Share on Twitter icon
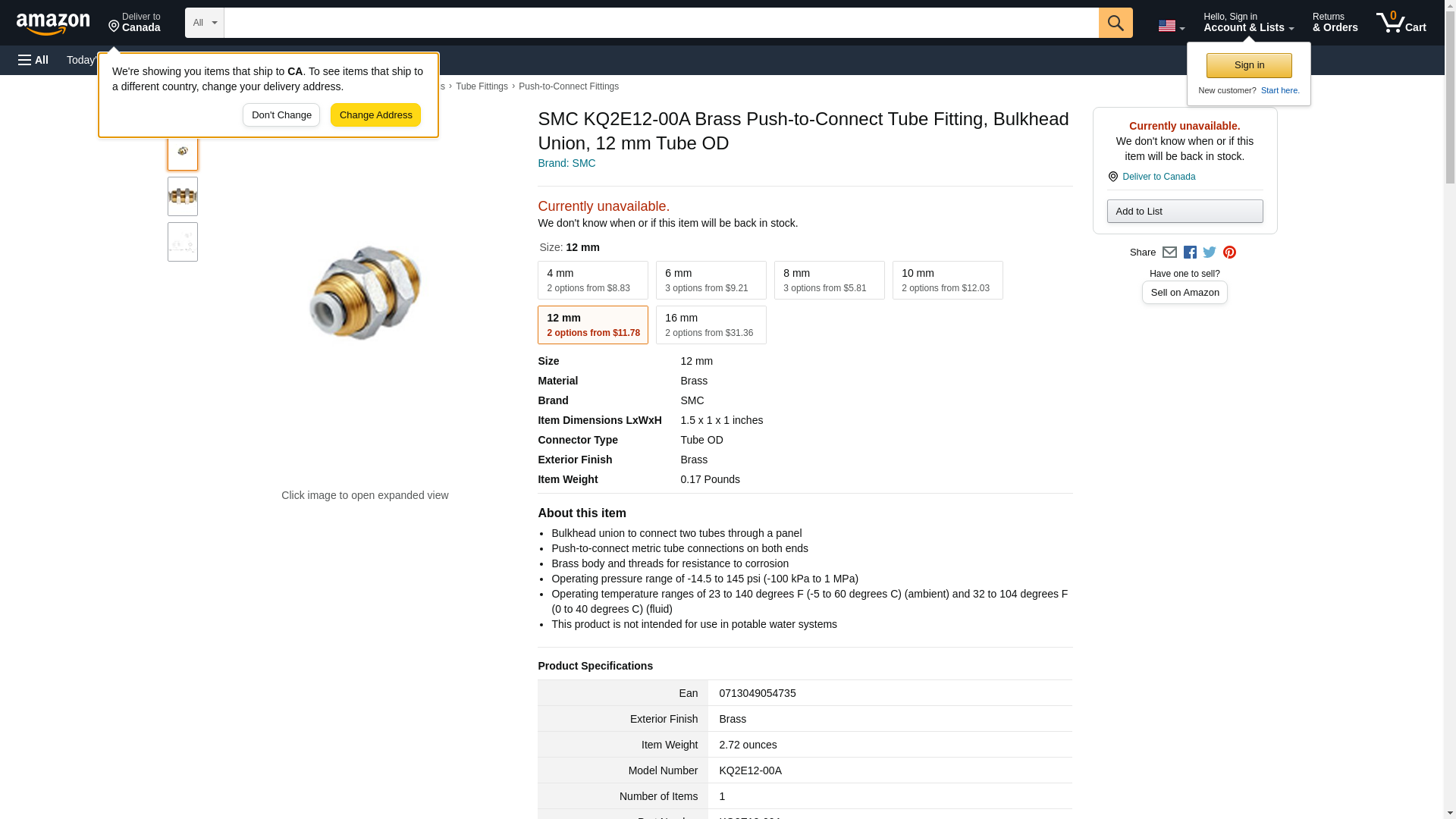 coord(1210,253)
